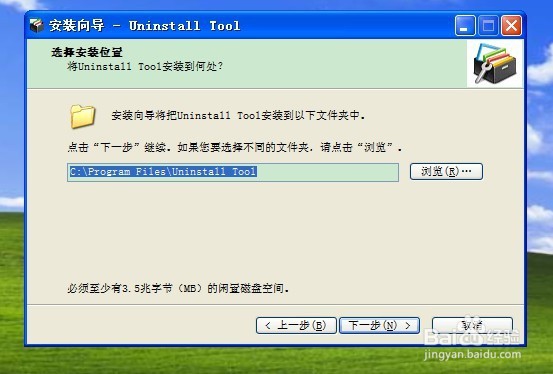Minimize the setup wizard window

[465, 25]
